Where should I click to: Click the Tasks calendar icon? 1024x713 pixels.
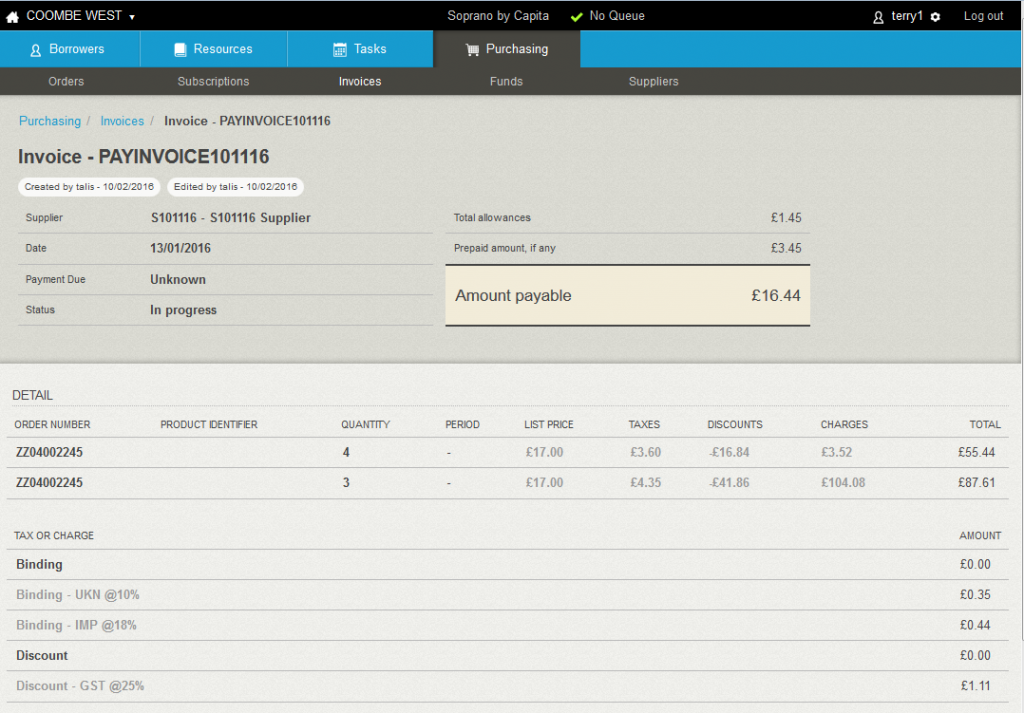click(340, 50)
